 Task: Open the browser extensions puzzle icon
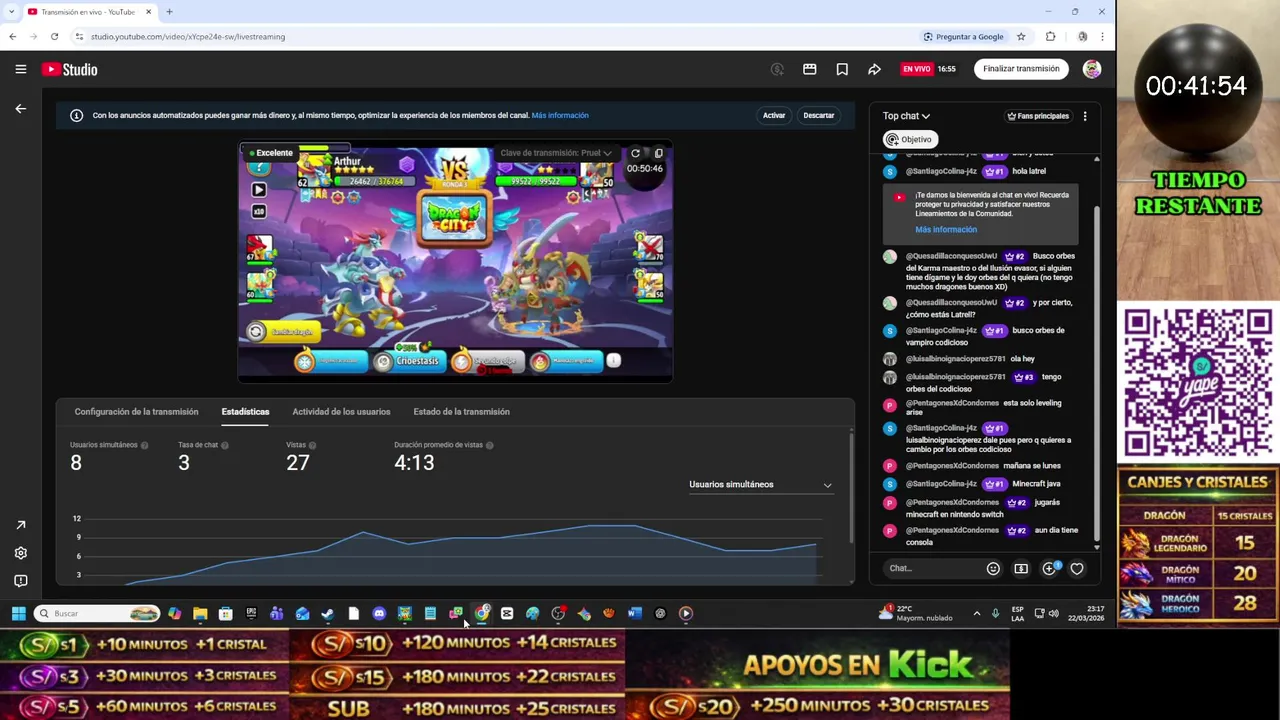pyautogui.click(x=1050, y=36)
